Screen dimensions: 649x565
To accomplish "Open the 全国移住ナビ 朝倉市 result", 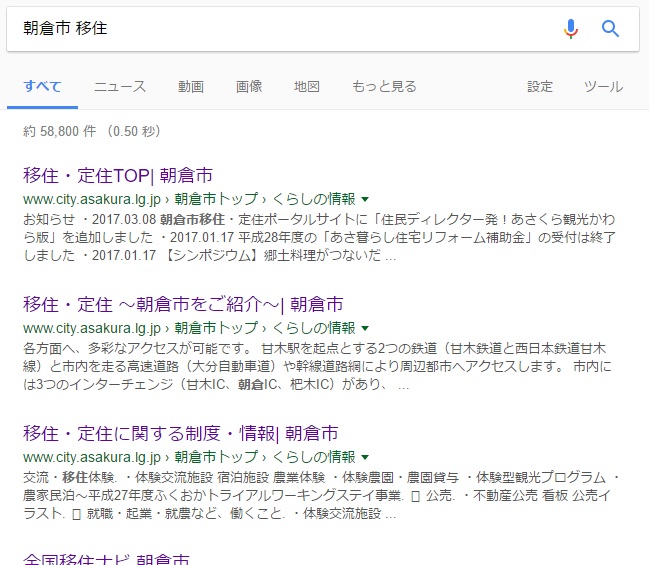I will tap(106, 559).
